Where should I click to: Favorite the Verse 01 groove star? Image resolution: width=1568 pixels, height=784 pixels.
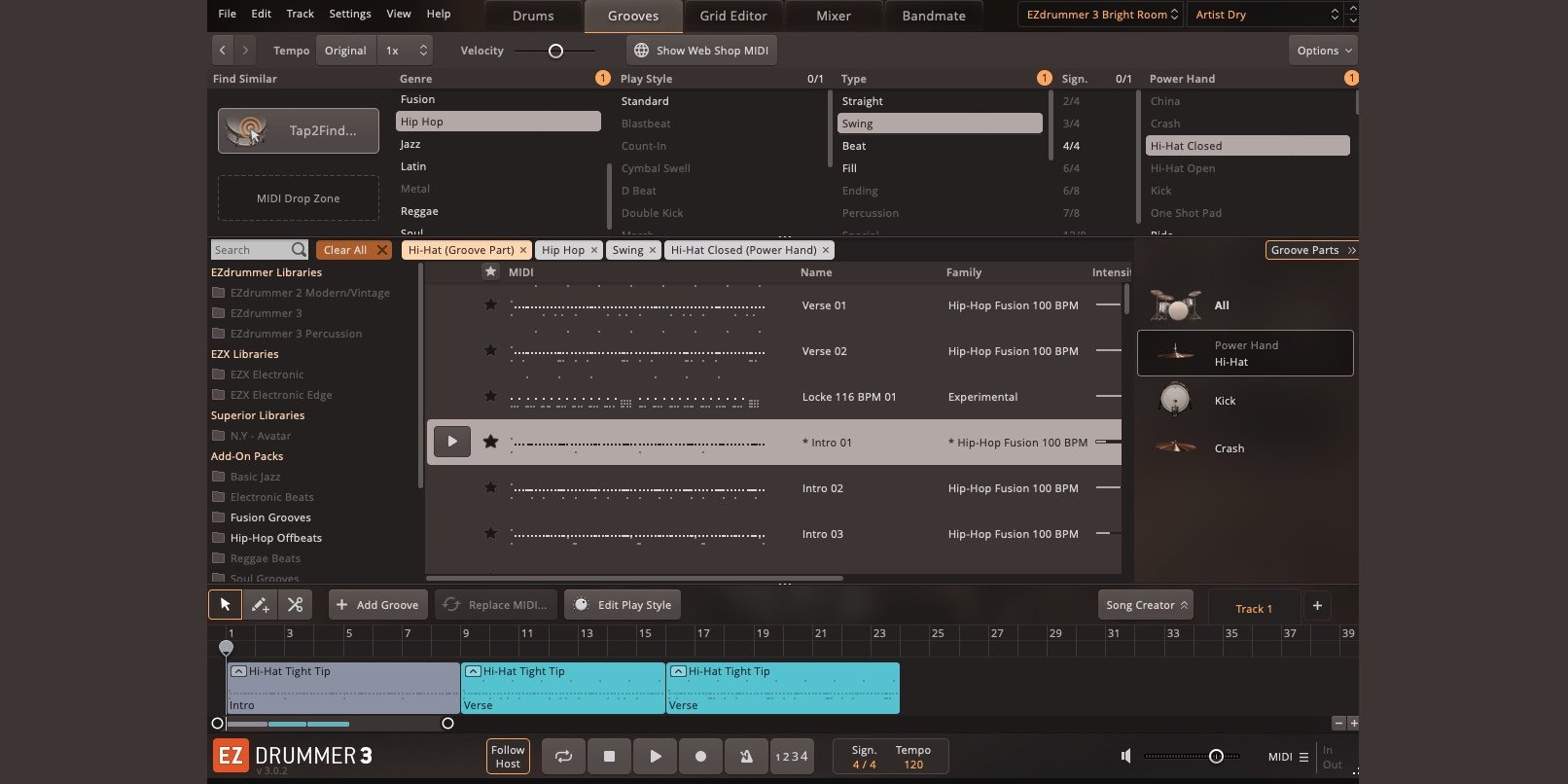click(x=490, y=305)
